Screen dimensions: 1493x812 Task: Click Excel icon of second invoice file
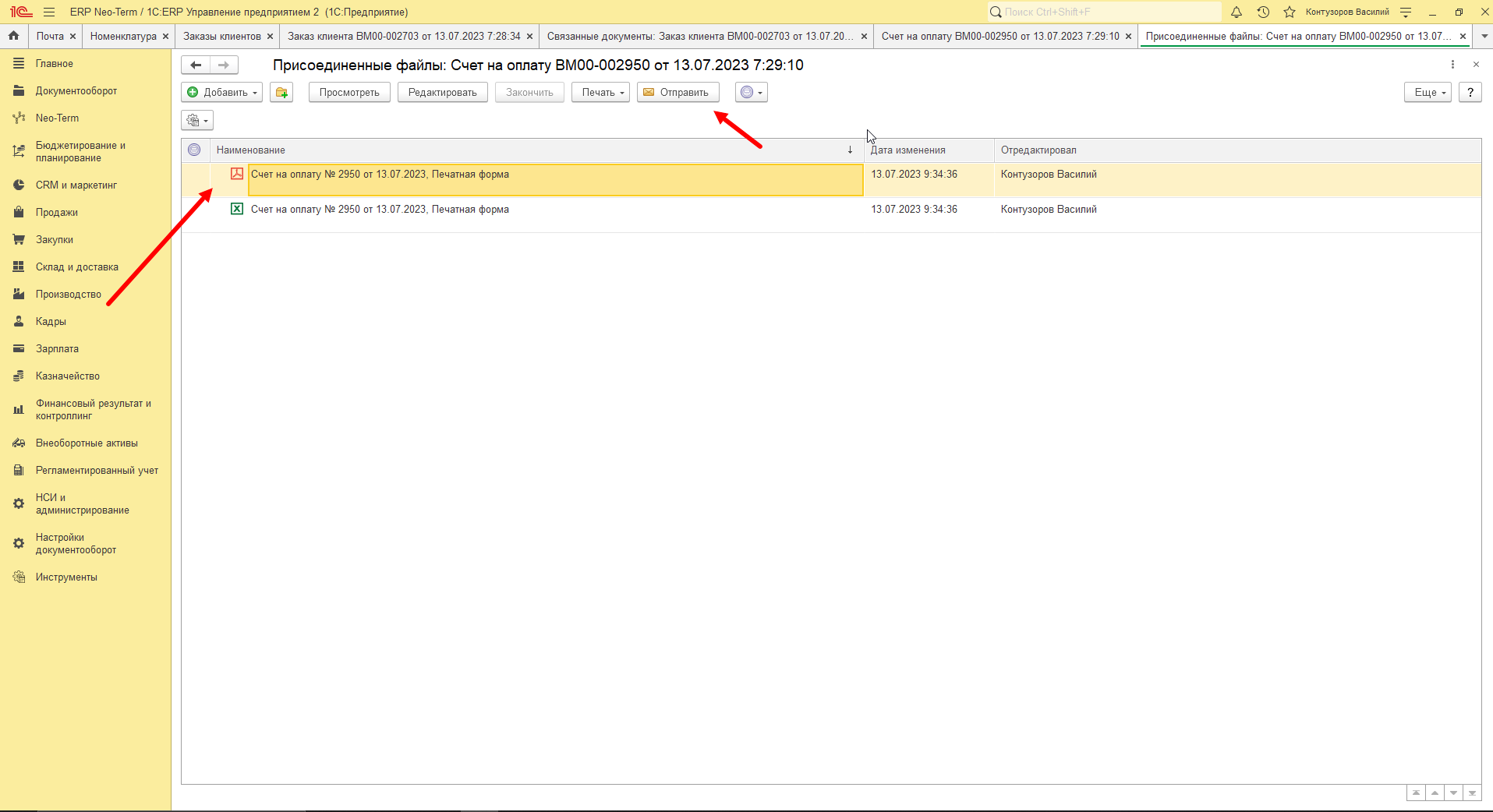pyautogui.click(x=237, y=209)
